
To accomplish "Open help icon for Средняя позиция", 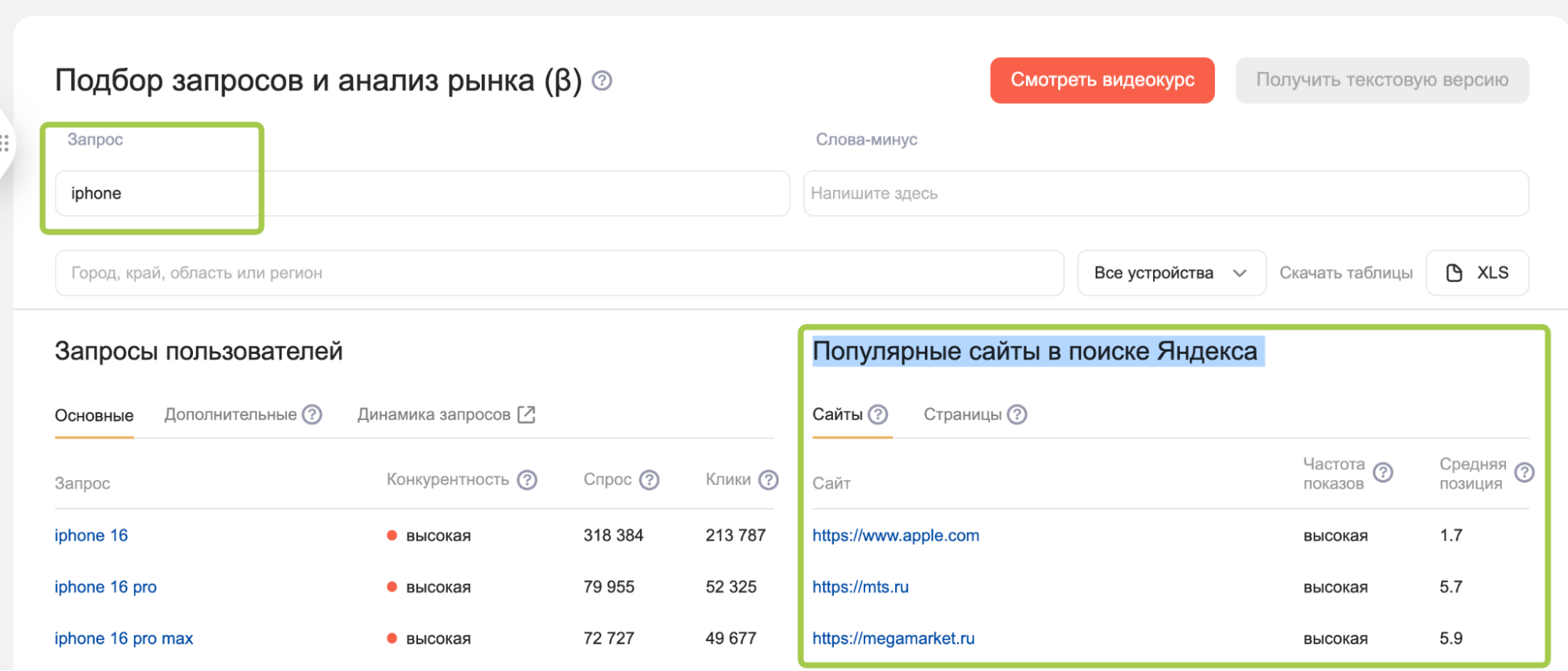I will pyautogui.click(x=1524, y=472).
